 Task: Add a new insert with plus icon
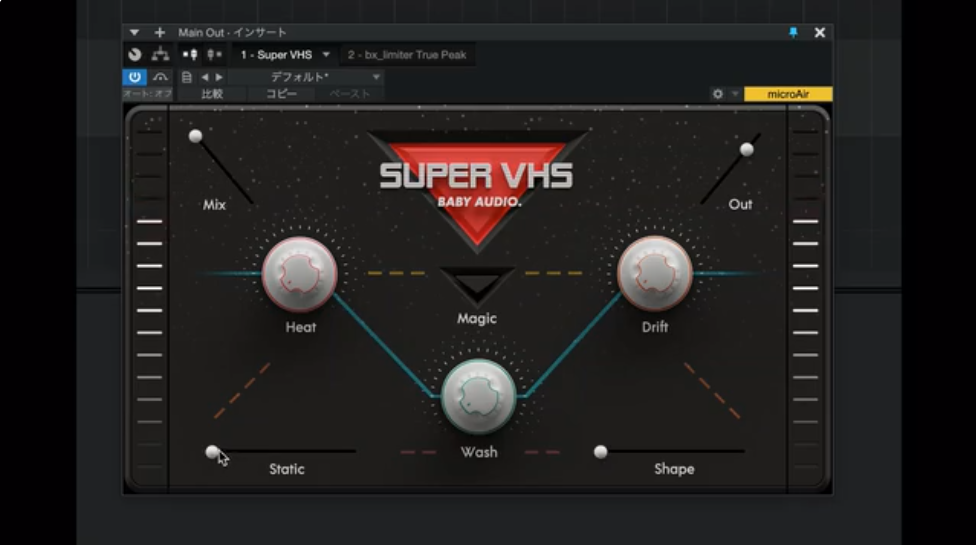(x=160, y=32)
